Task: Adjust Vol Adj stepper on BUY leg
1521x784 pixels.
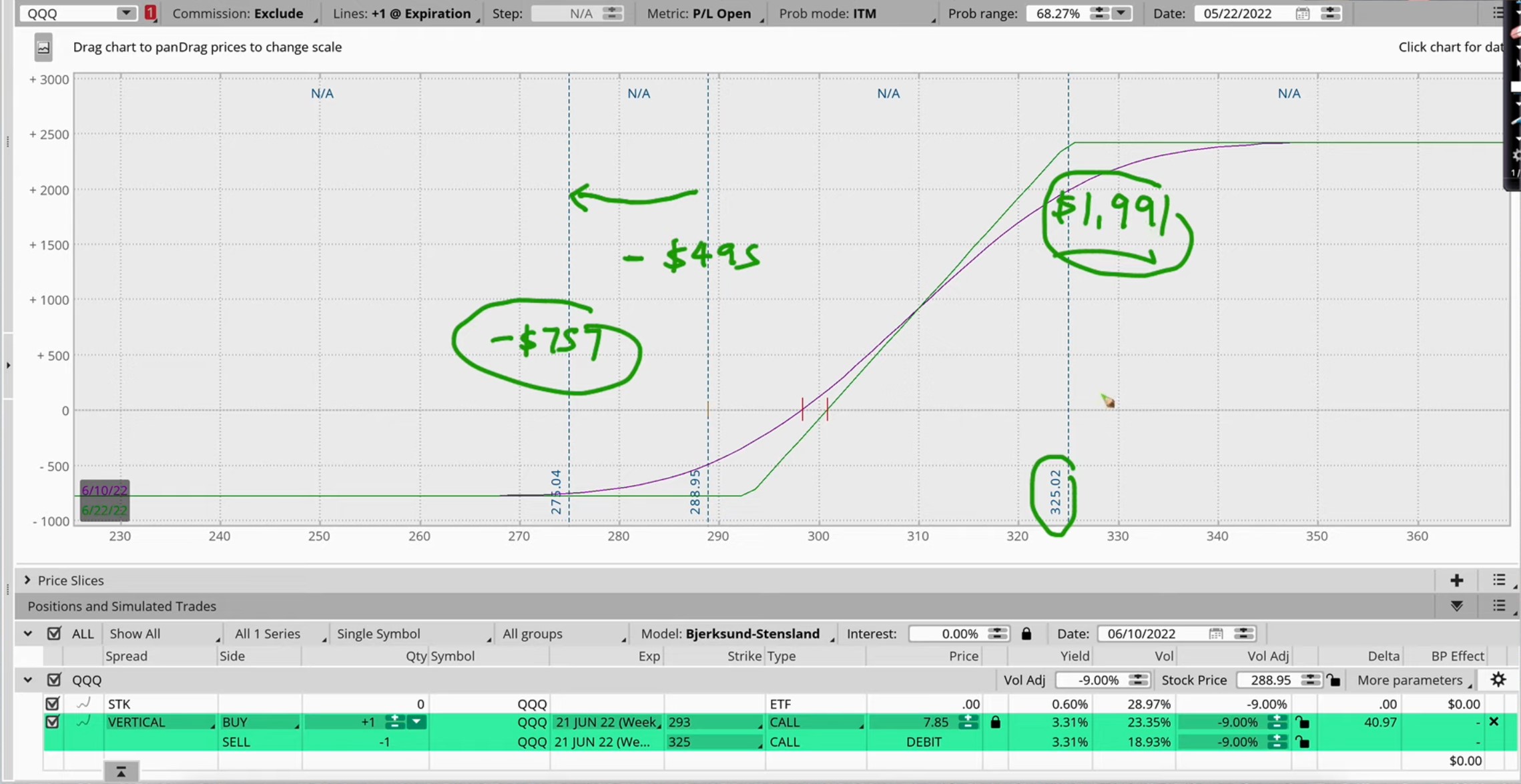Action: [x=1277, y=722]
